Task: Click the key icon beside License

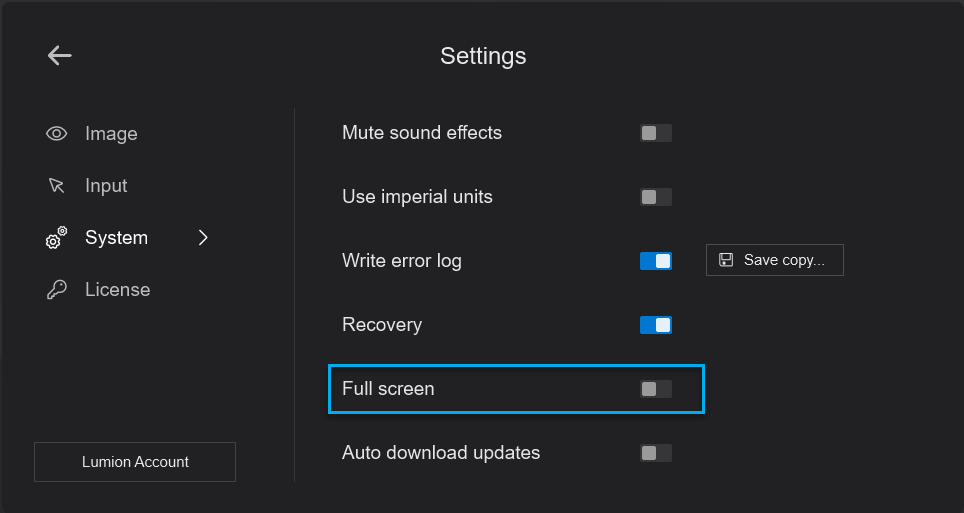Action: click(57, 290)
